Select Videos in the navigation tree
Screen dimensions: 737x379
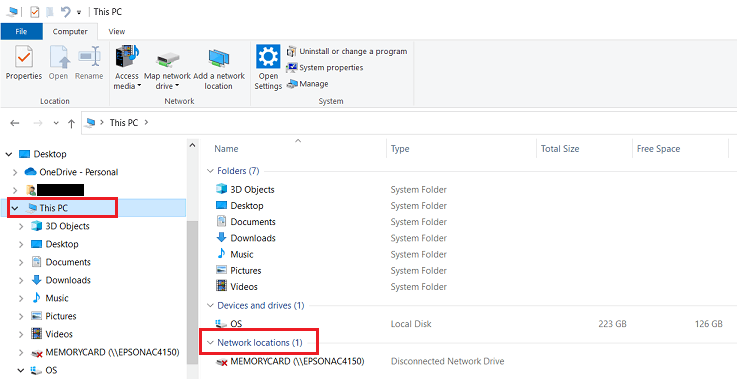[59, 334]
